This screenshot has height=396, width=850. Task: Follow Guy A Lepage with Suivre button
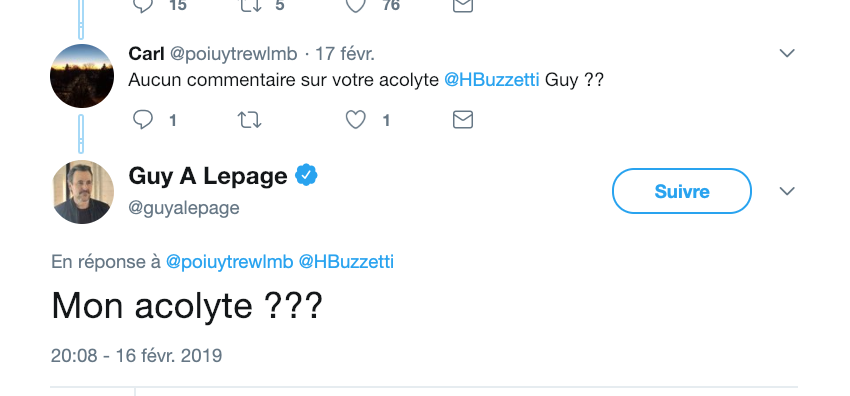point(681,191)
